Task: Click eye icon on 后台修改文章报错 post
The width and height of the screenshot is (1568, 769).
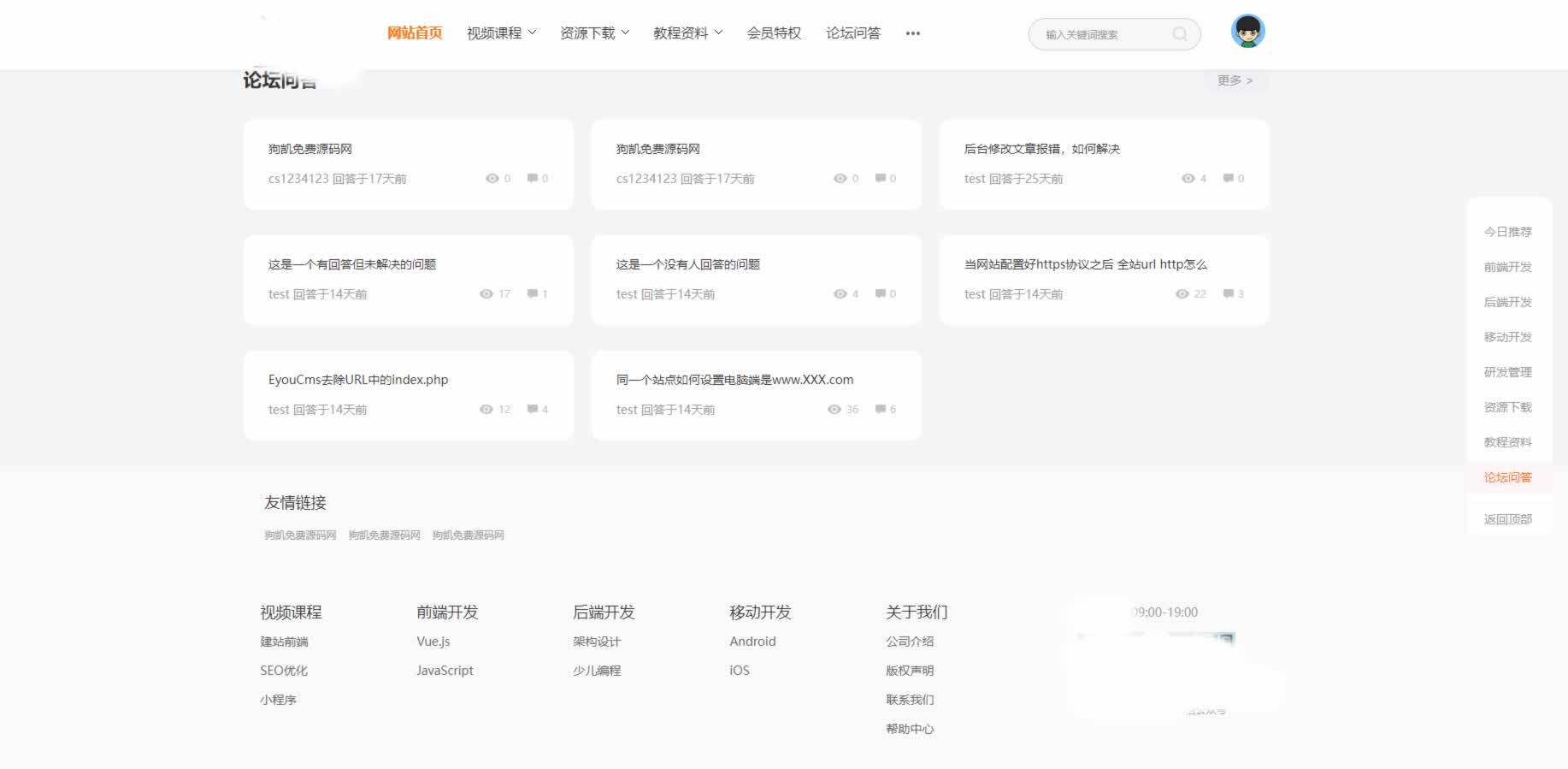Action: [x=1188, y=179]
